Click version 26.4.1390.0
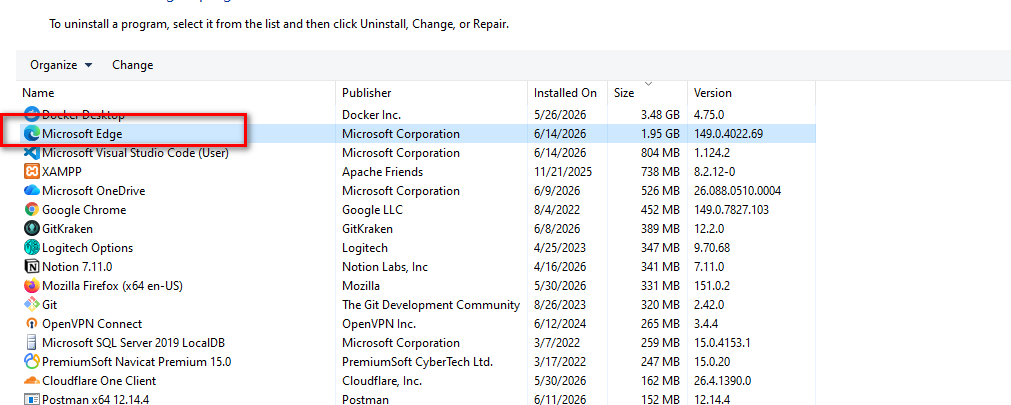 (722, 380)
